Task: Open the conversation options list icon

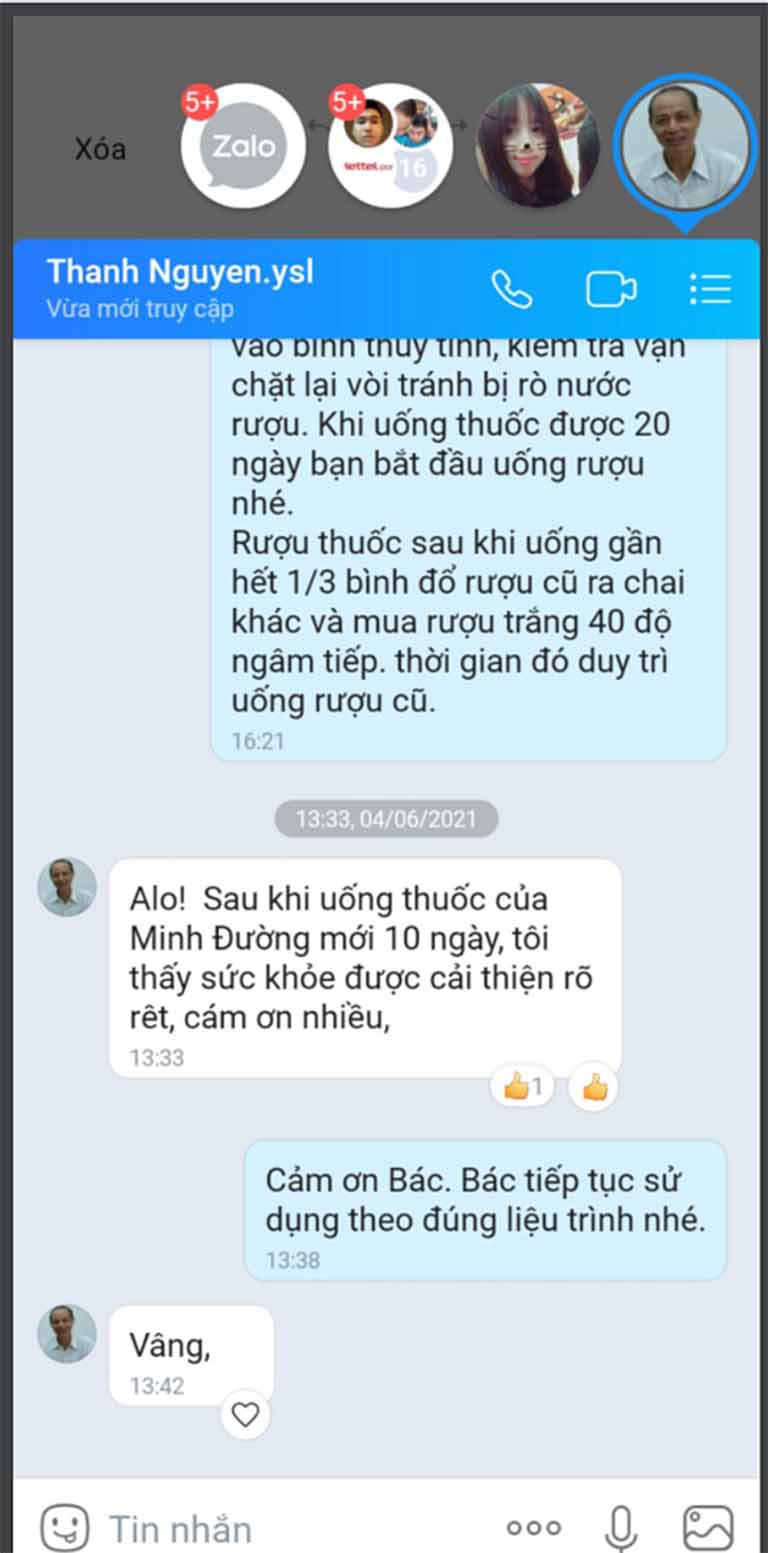Action: 711,289
